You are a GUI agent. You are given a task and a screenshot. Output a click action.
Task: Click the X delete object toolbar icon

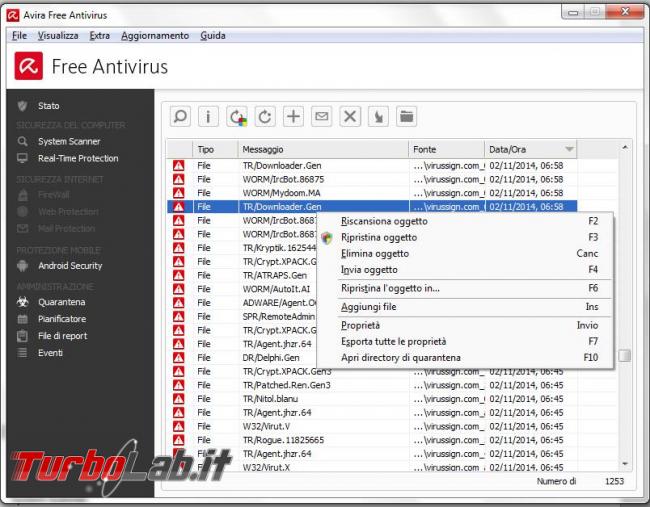tap(350, 116)
